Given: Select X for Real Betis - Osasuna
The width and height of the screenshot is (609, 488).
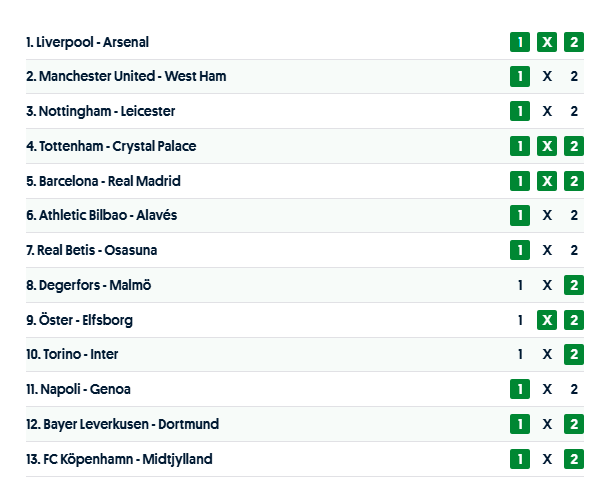Looking at the screenshot, I should pos(547,250).
